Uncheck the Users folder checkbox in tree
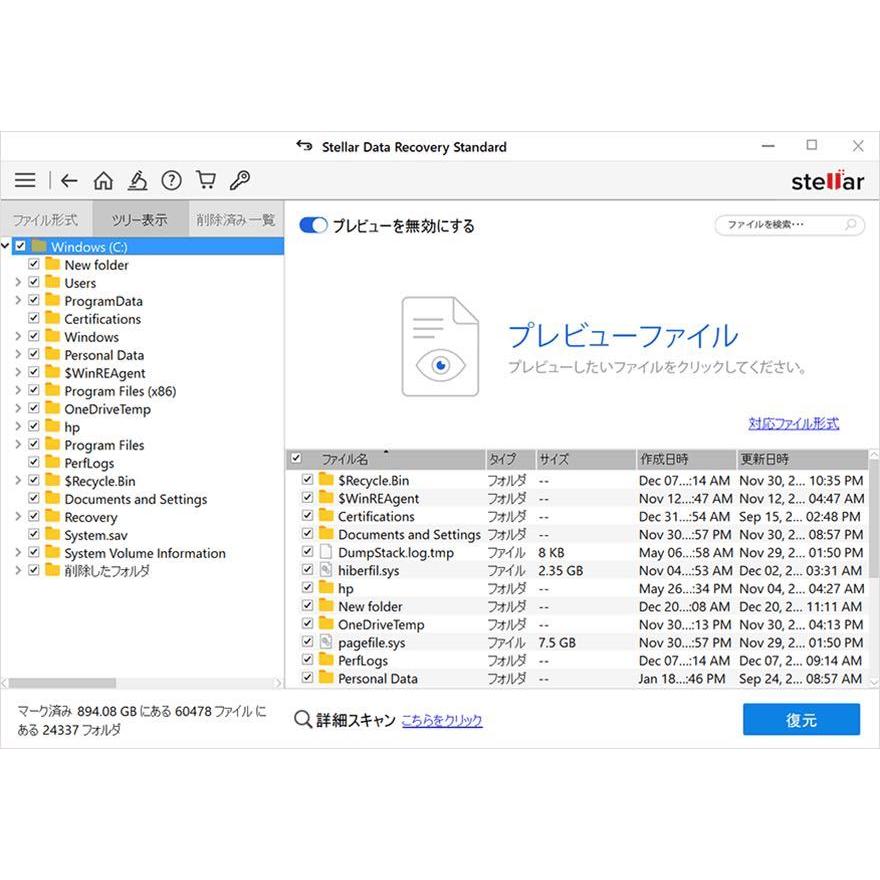The width and height of the screenshot is (880, 880). pyautogui.click(x=35, y=283)
